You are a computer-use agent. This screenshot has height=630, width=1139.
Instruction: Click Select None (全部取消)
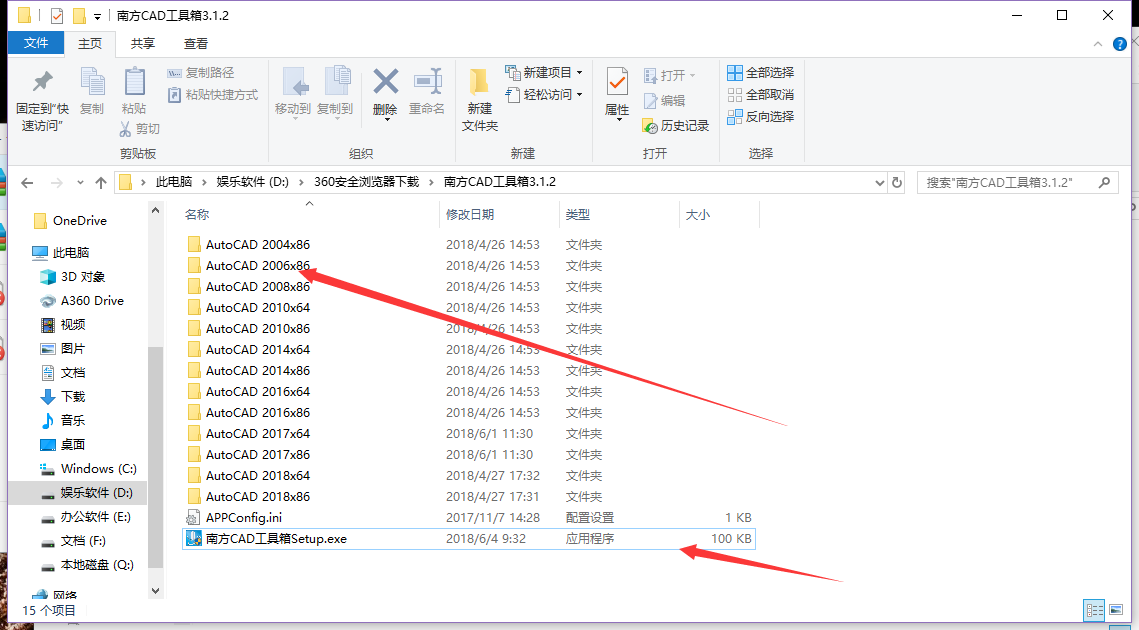761,94
